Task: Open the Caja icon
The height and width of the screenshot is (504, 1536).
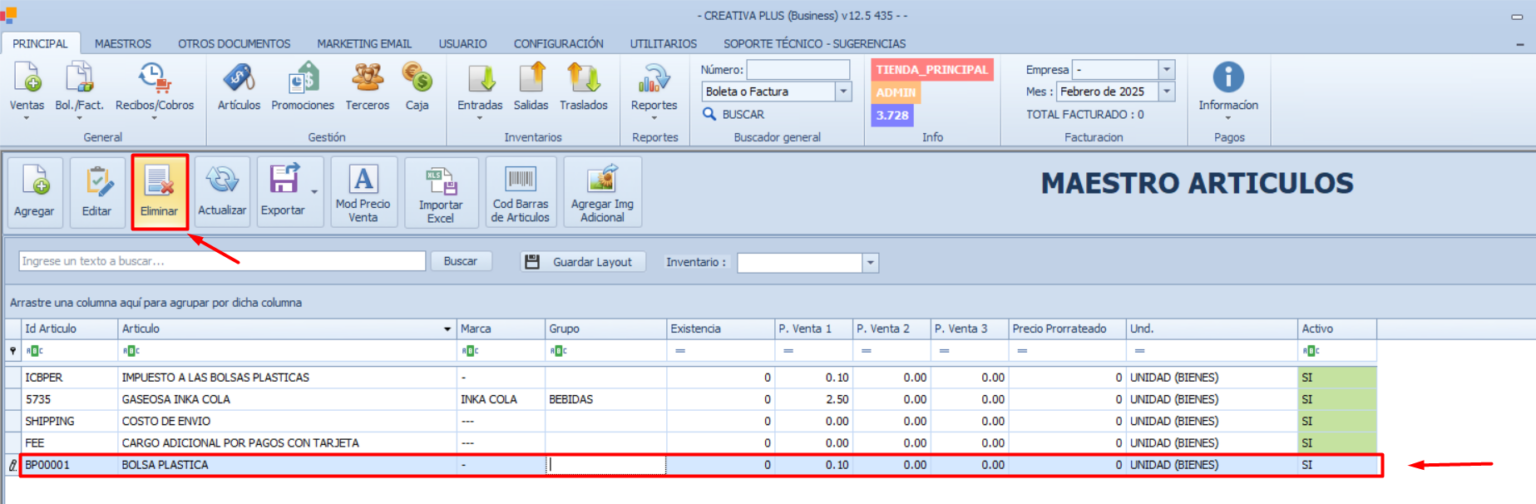Action: (x=417, y=86)
